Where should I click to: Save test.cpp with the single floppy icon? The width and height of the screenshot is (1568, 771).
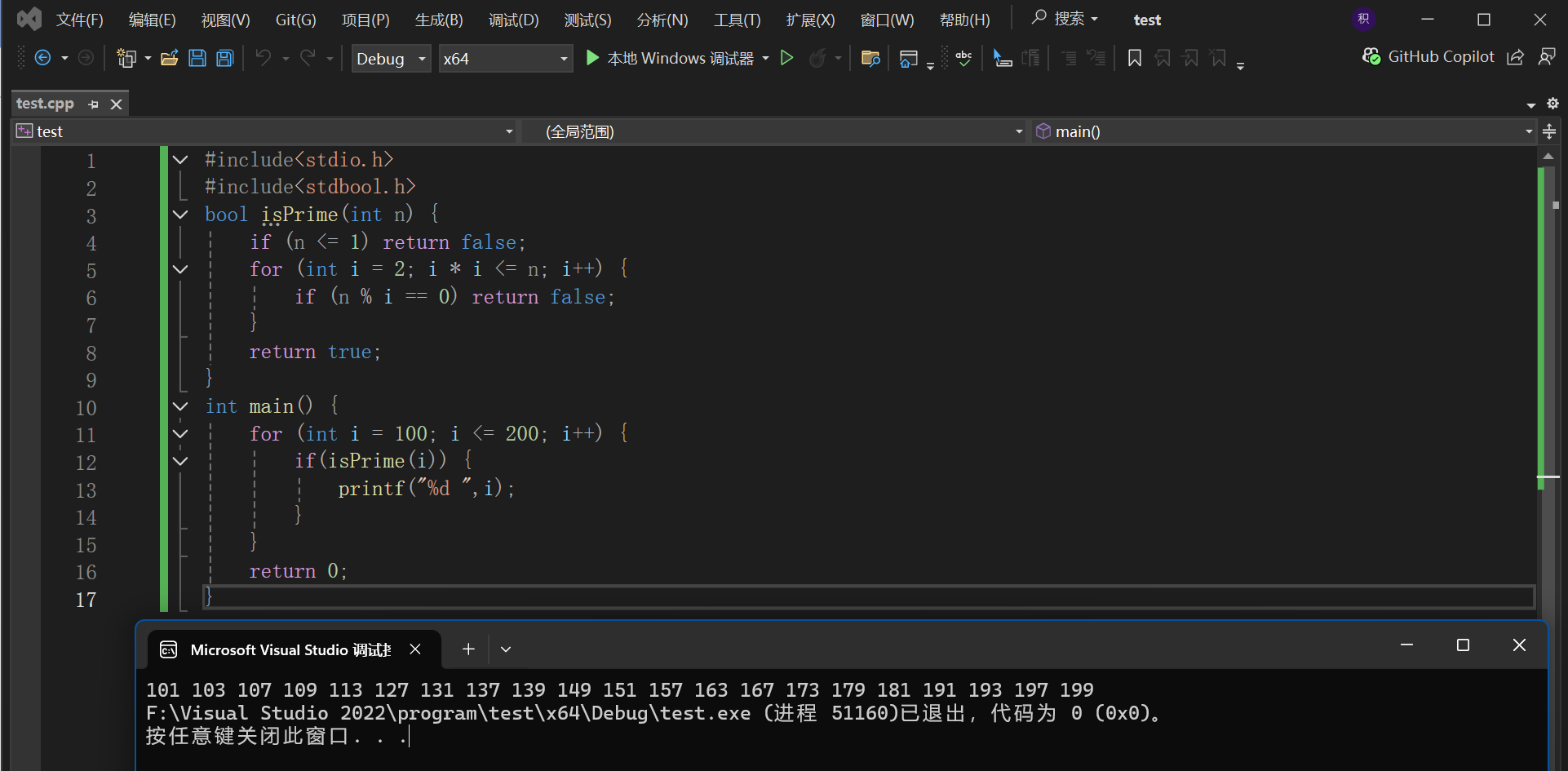coord(197,58)
